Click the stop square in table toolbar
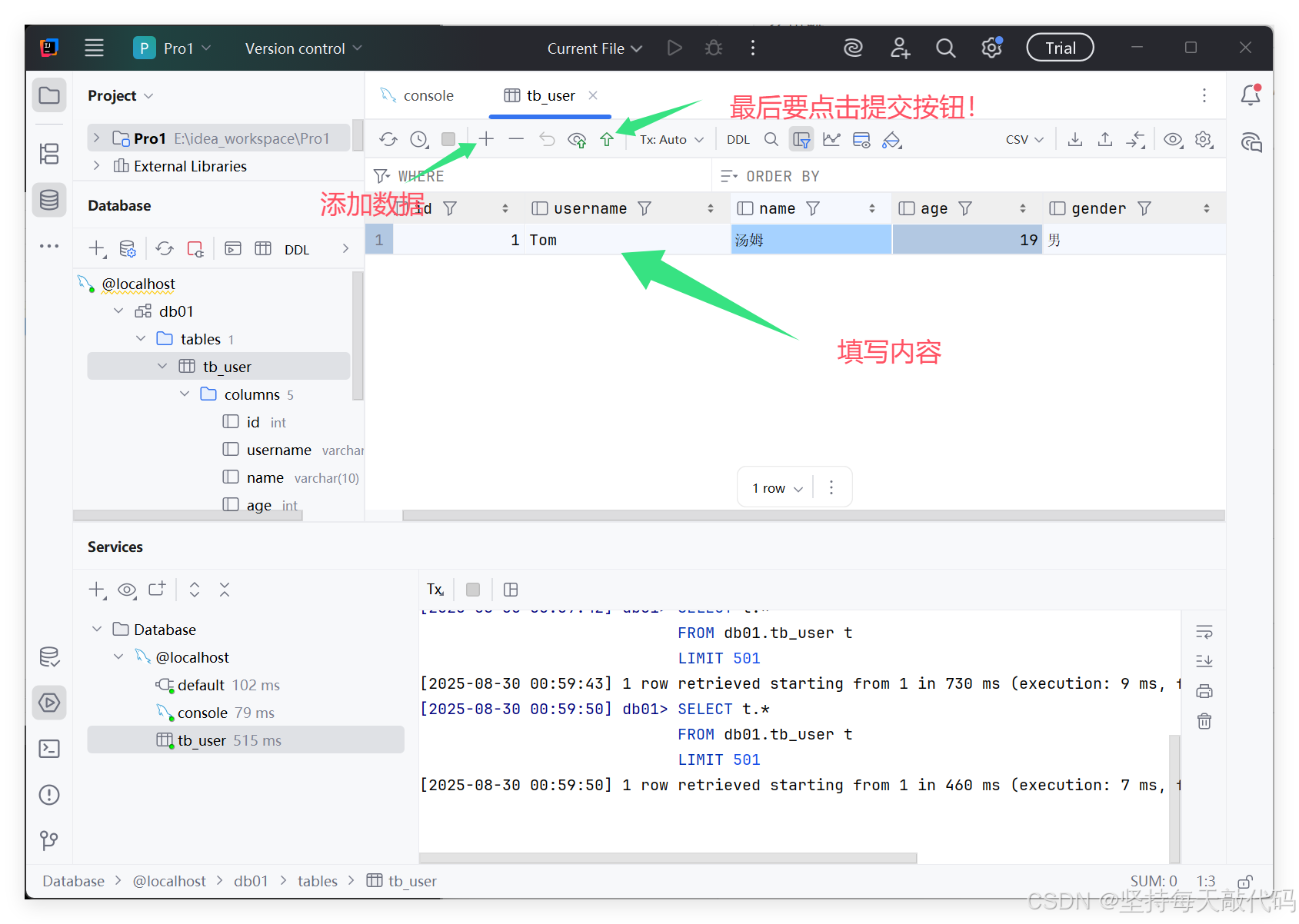Image resolution: width=1299 pixels, height=924 pixels. tap(448, 139)
